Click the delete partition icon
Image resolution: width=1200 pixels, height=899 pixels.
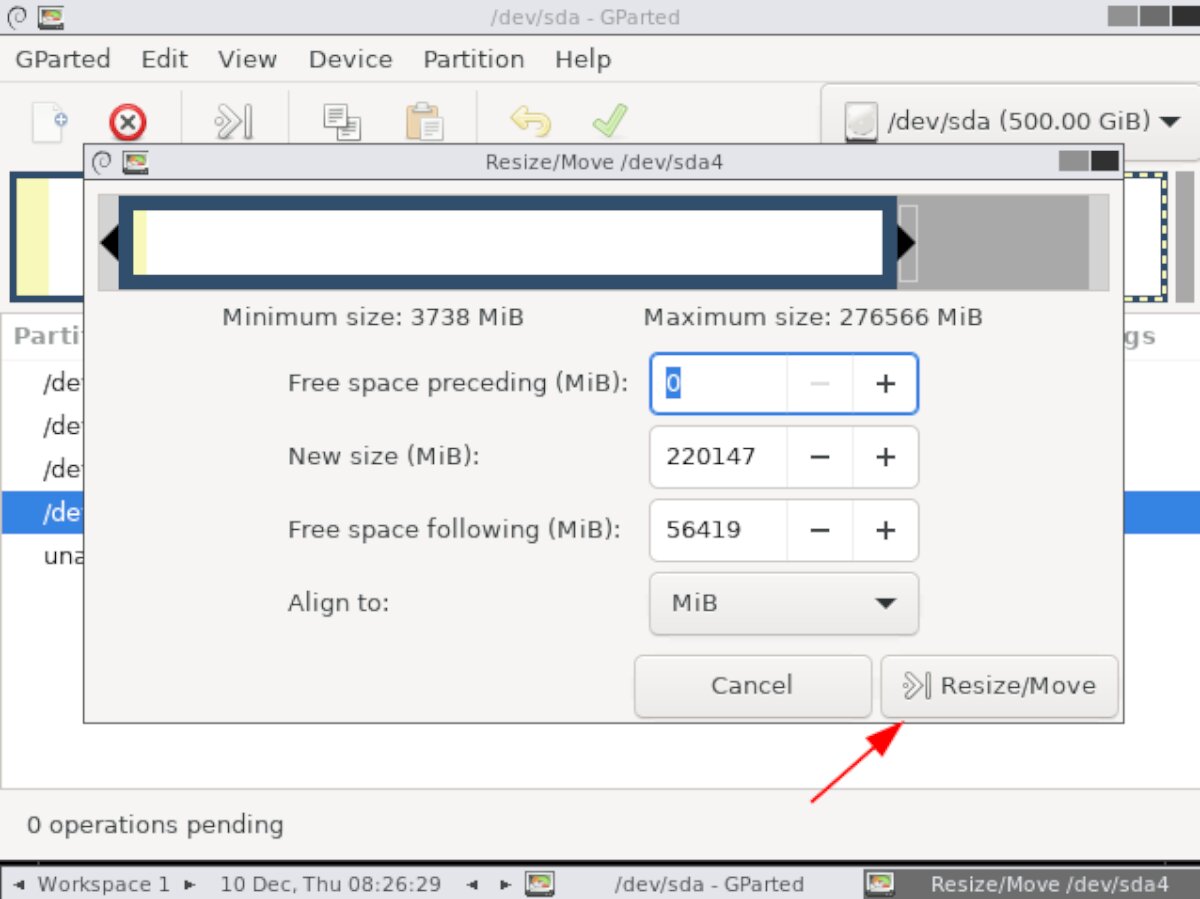click(x=127, y=121)
